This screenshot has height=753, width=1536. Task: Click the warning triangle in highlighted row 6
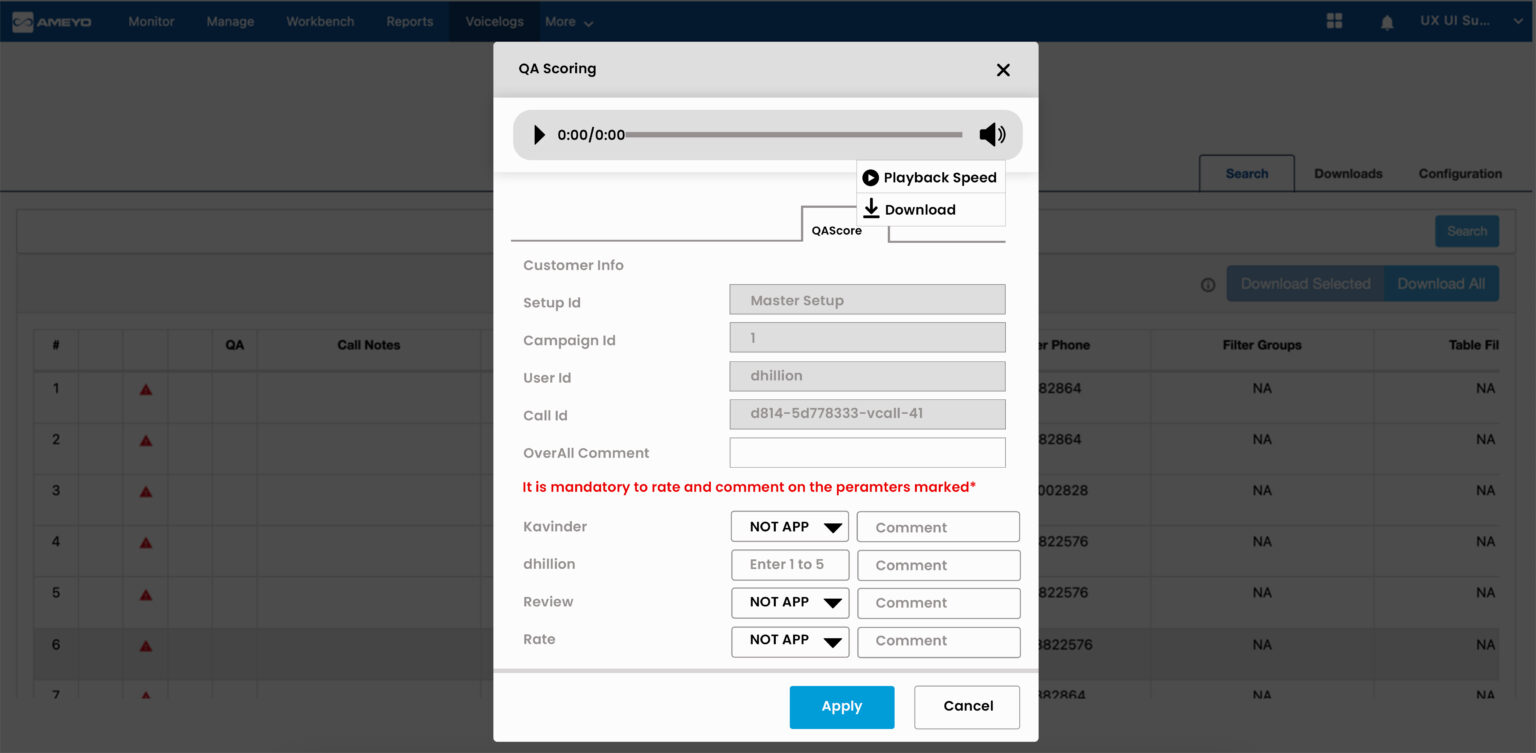(145, 647)
